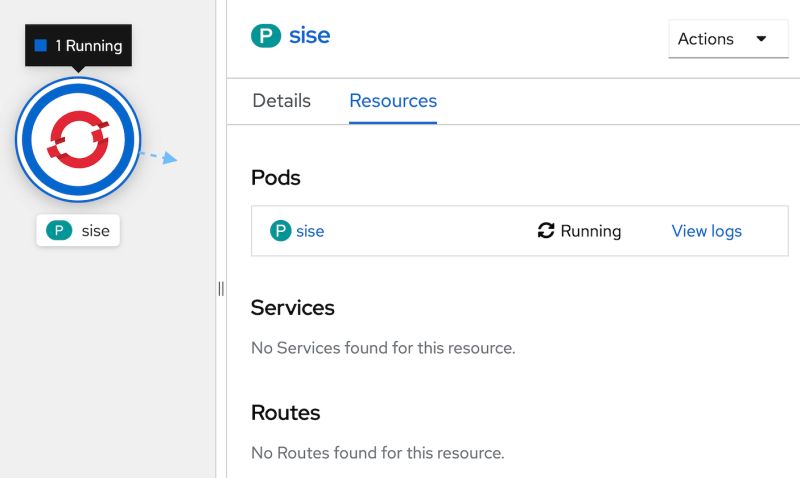Click the Services section heading
Image resolution: width=800 pixels, height=478 pixels.
[x=292, y=307]
